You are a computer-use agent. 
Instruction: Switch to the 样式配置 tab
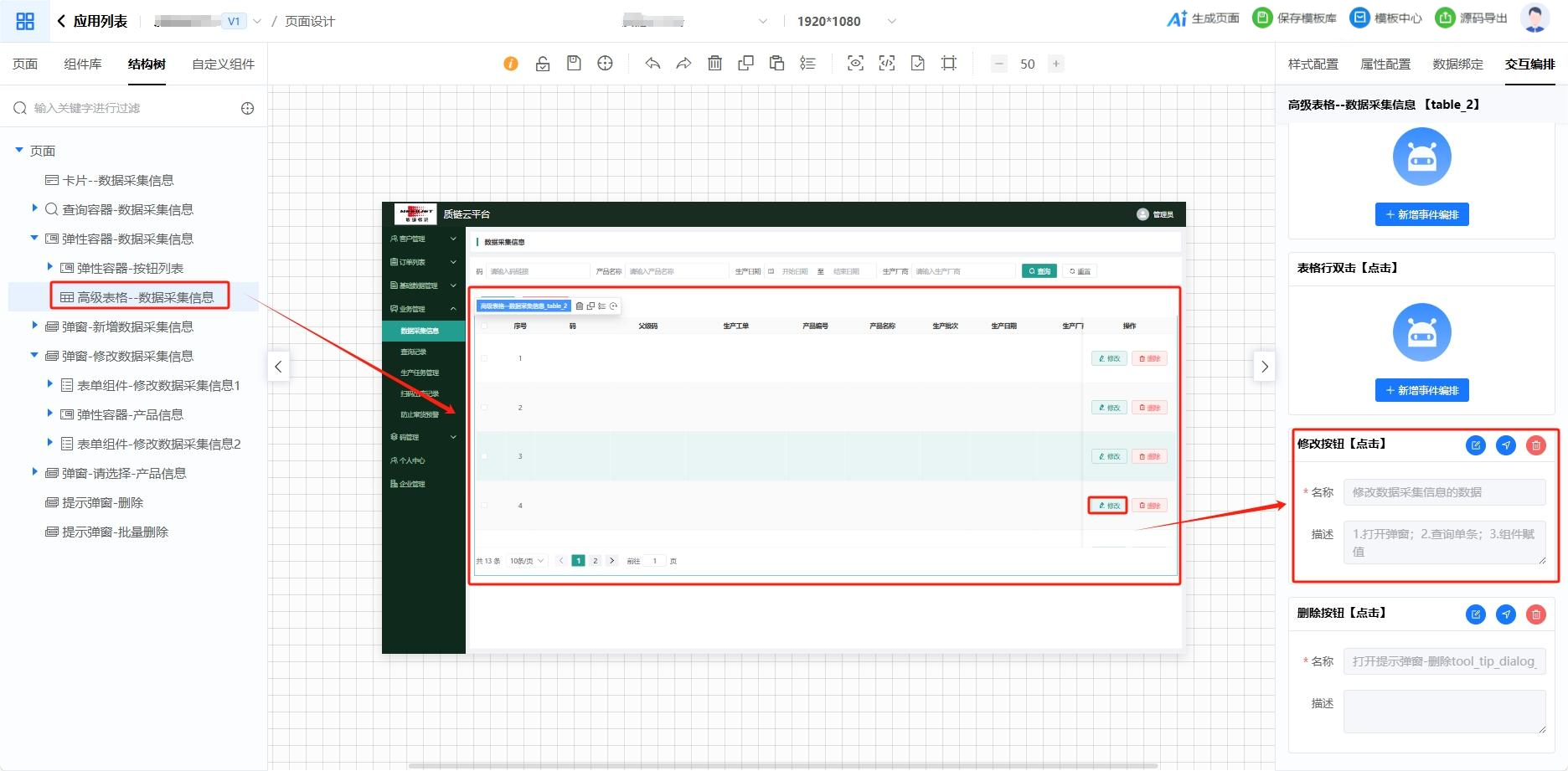(1313, 64)
